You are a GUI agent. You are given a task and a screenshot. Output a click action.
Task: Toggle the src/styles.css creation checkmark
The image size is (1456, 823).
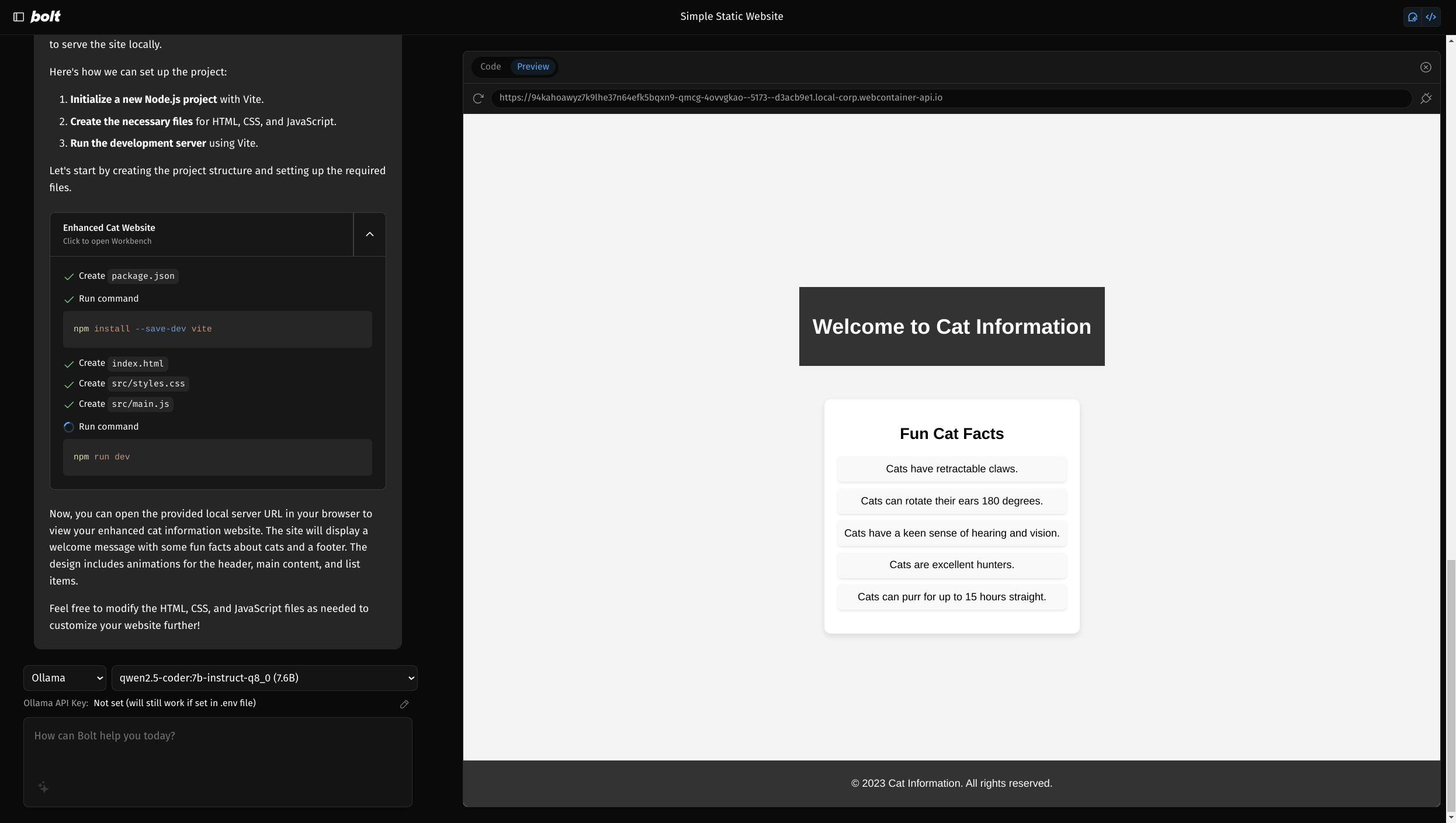point(68,384)
